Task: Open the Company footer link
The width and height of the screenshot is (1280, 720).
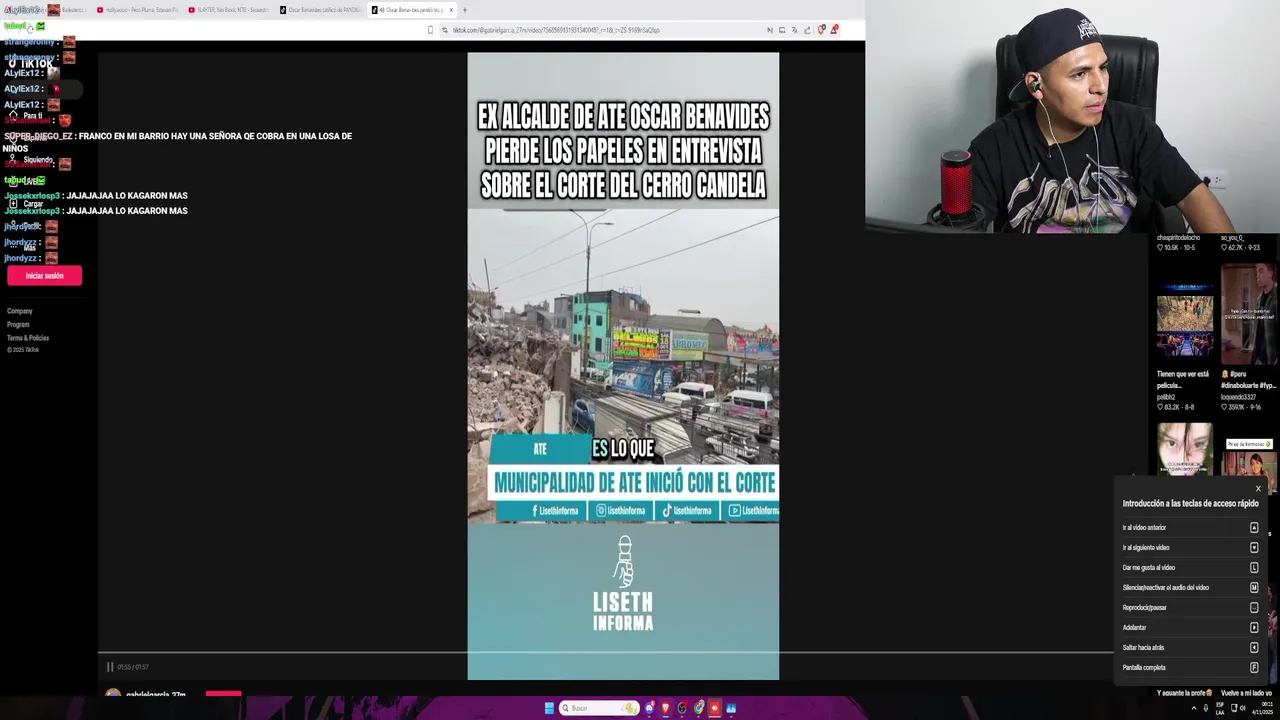Action: tap(20, 311)
